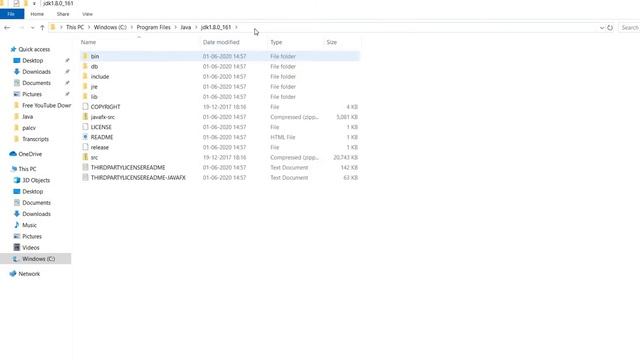640x360 pixels.
Task: Open Downloads under This PC
Action: point(36,213)
